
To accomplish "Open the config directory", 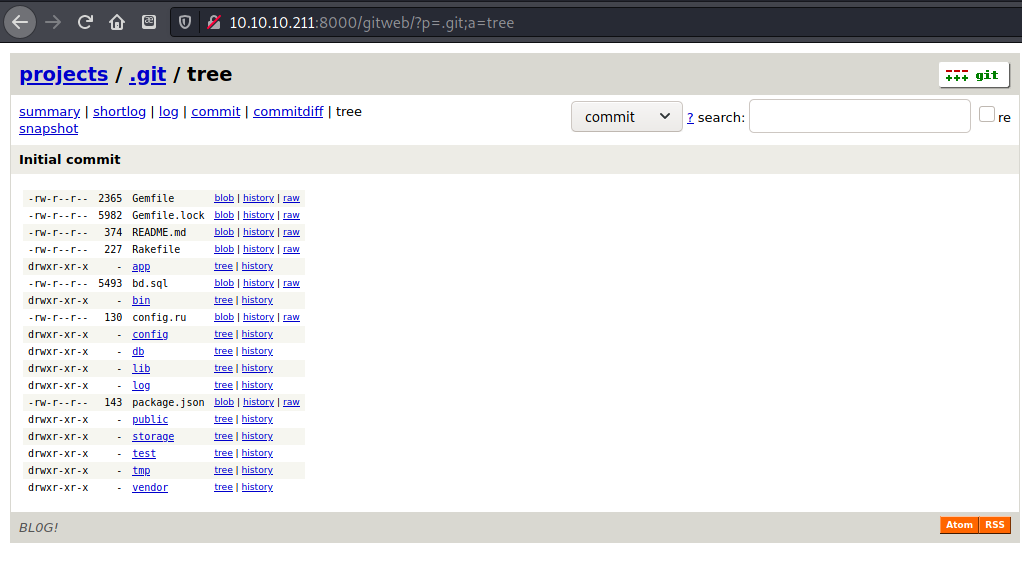I will click(150, 334).
